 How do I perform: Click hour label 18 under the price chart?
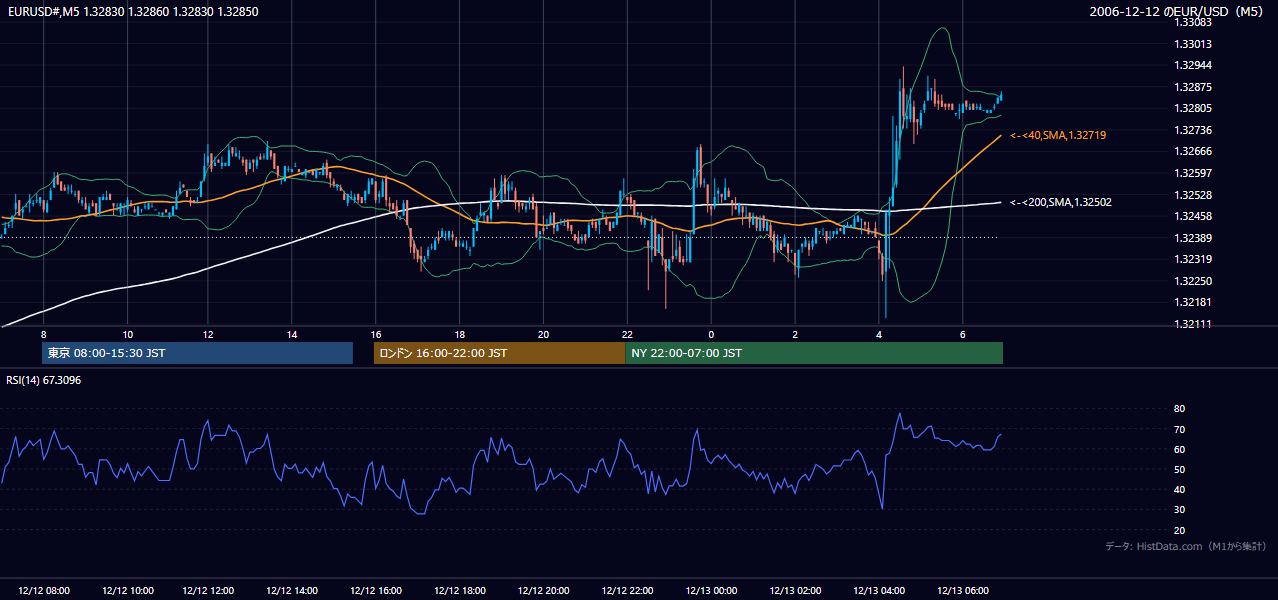point(460,334)
